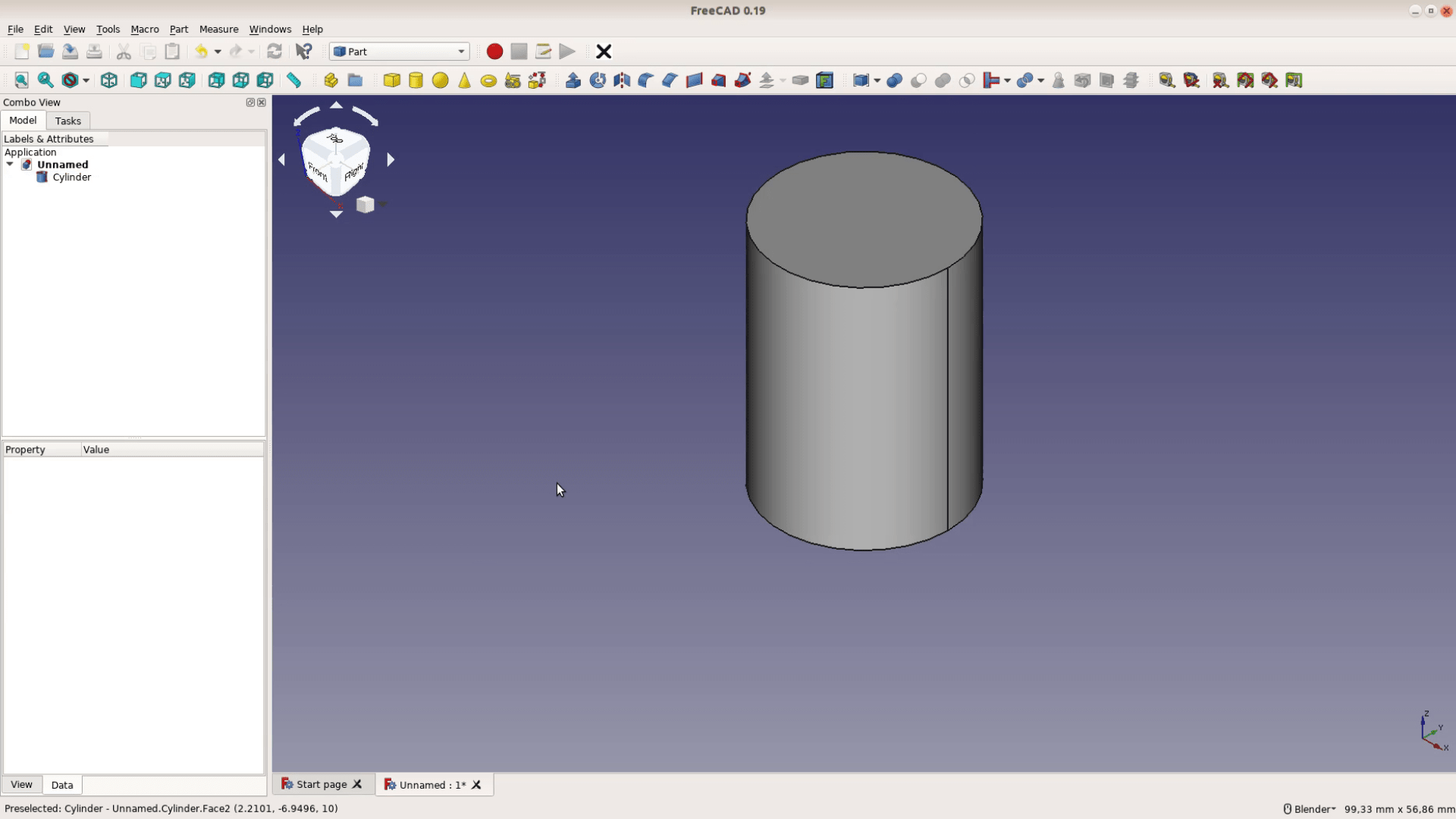
Task: Toggle the Combo View floating mode
Action: (x=250, y=102)
